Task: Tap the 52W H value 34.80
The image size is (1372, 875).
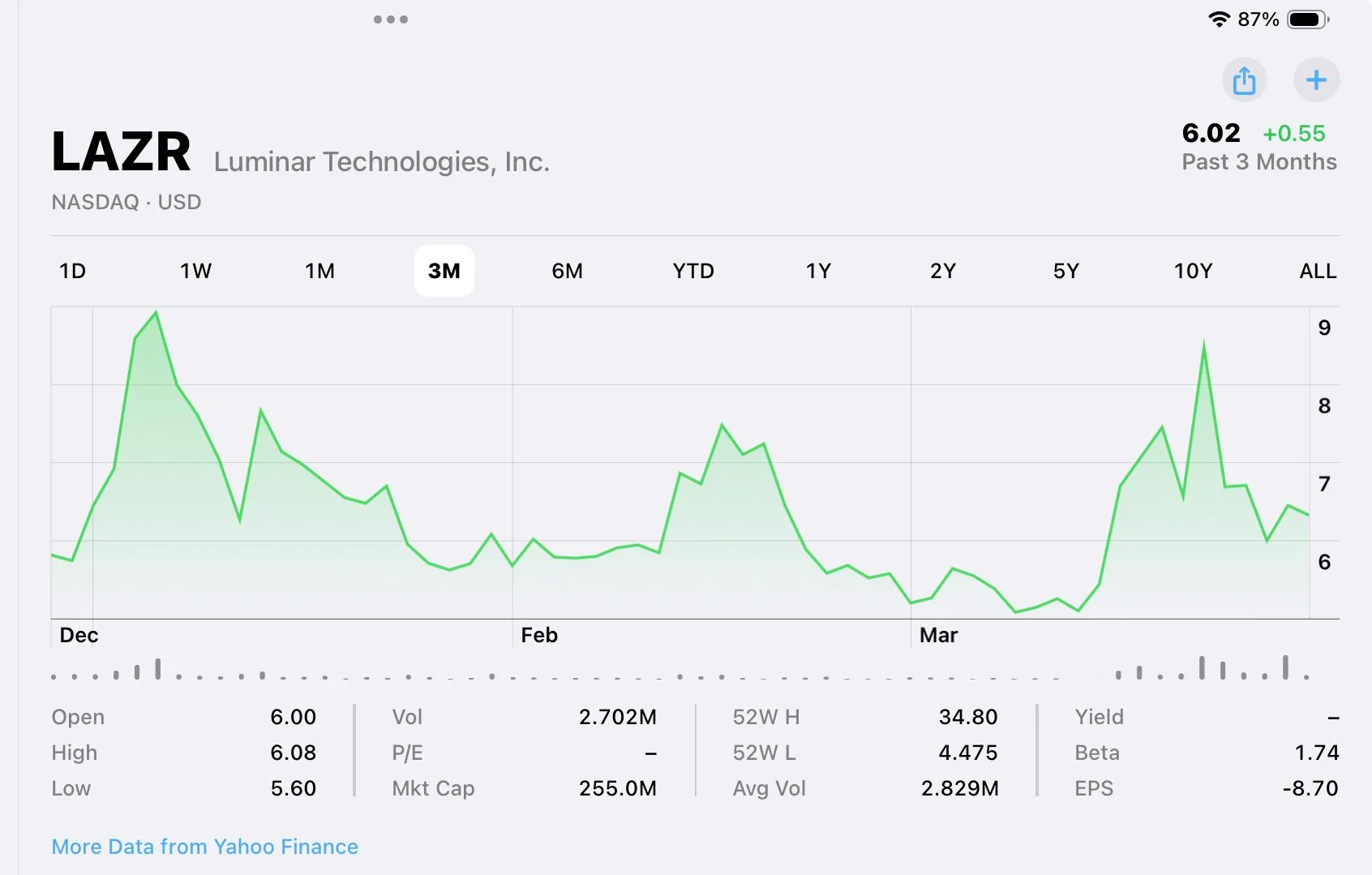Action: [x=968, y=717]
